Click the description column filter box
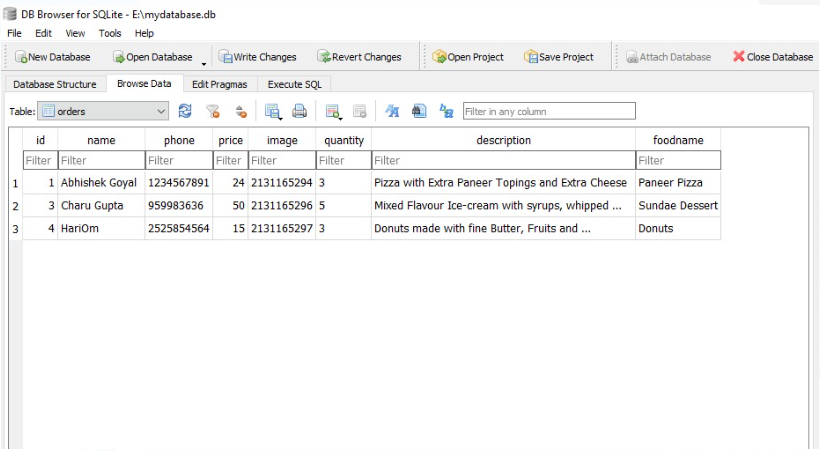The image size is (820, 451). click(504, 160)
